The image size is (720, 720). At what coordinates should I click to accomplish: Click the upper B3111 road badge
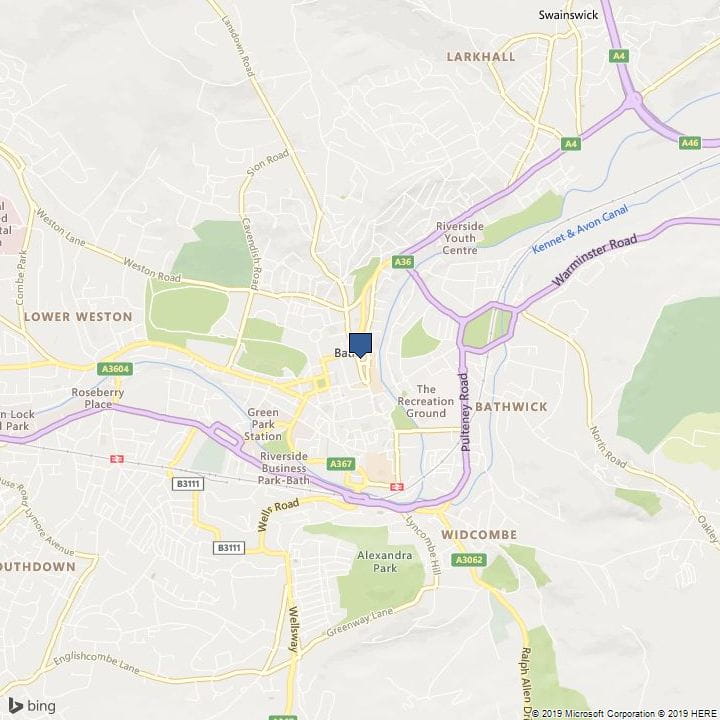pyautogui.click(x=188, y=484)
